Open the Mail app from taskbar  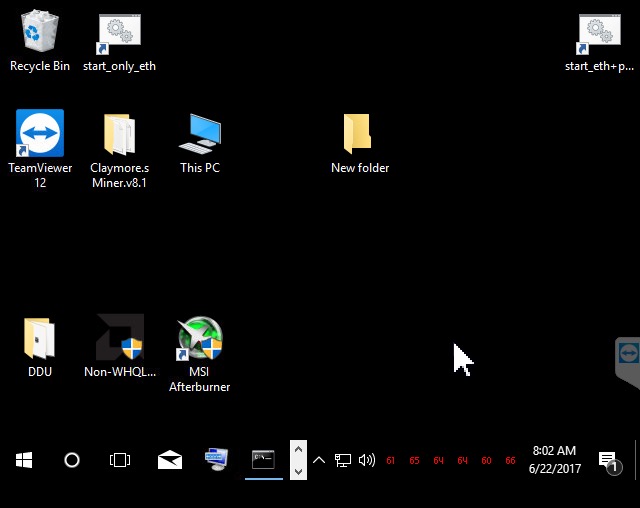169,460
